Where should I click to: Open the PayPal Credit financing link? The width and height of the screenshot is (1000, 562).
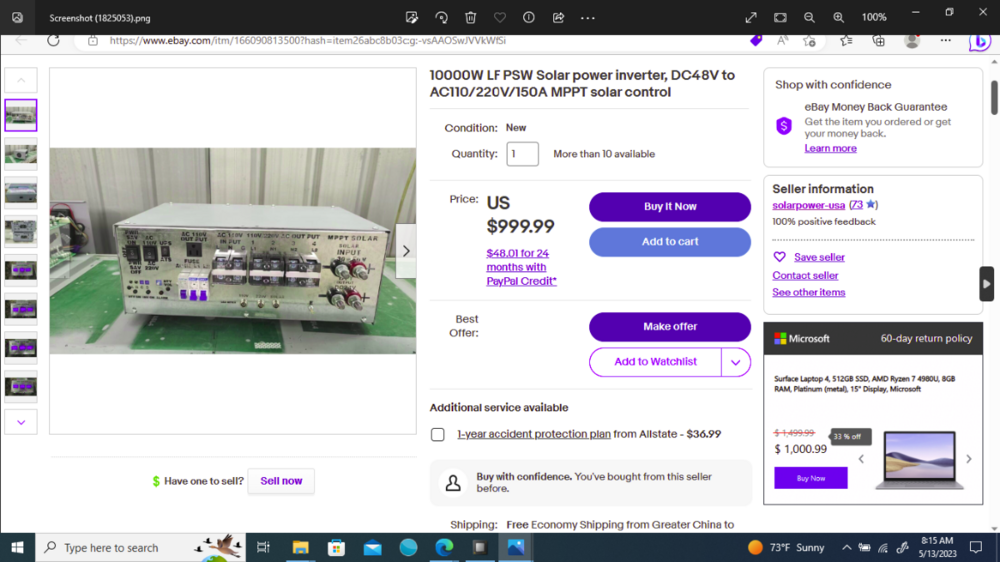(x=521, y=267)
